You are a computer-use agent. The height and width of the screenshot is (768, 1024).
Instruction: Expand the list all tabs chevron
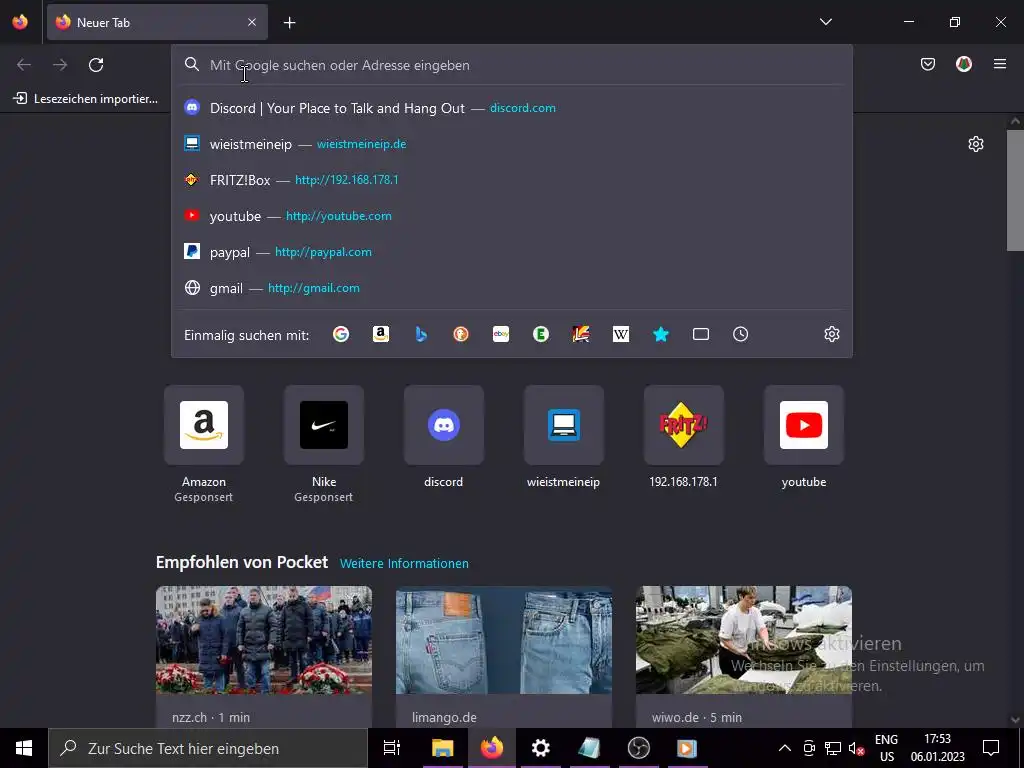tap(825, 22)
